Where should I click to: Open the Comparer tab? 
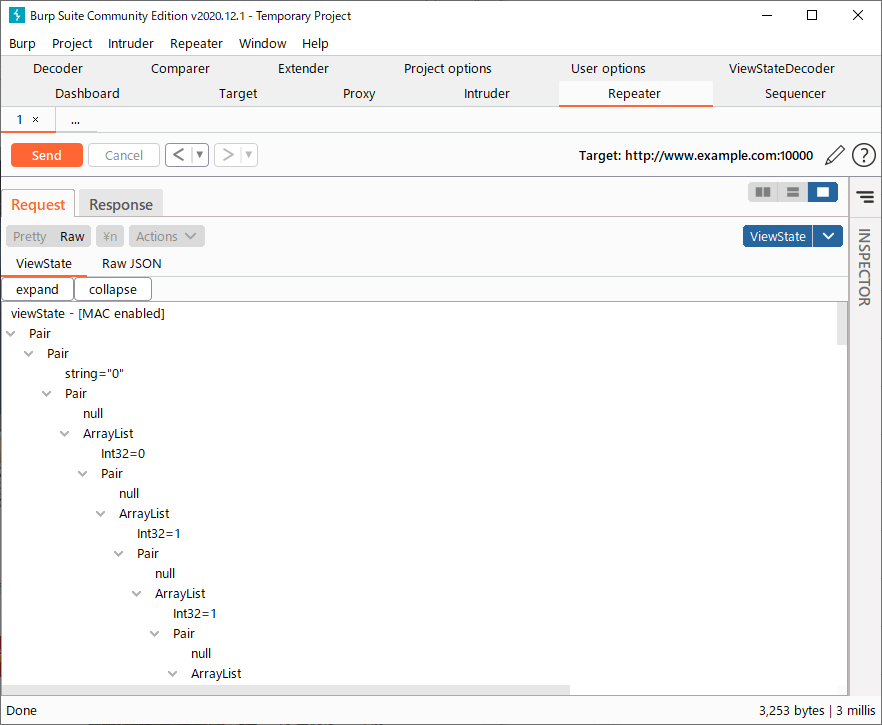click(180, 69)
